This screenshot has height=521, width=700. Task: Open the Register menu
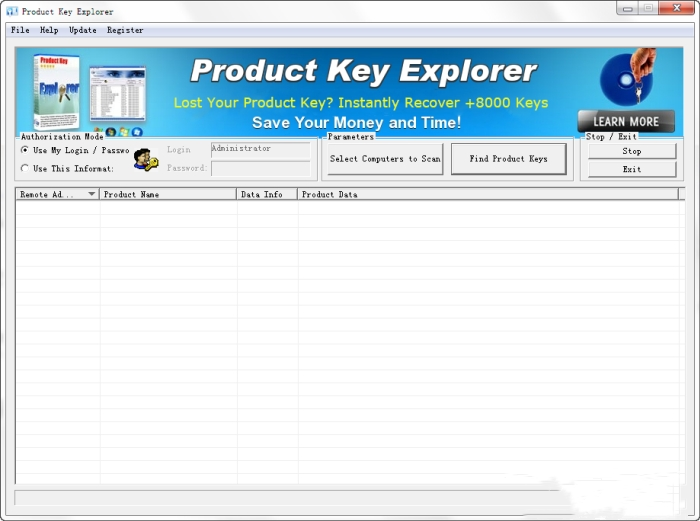[125, 30]
